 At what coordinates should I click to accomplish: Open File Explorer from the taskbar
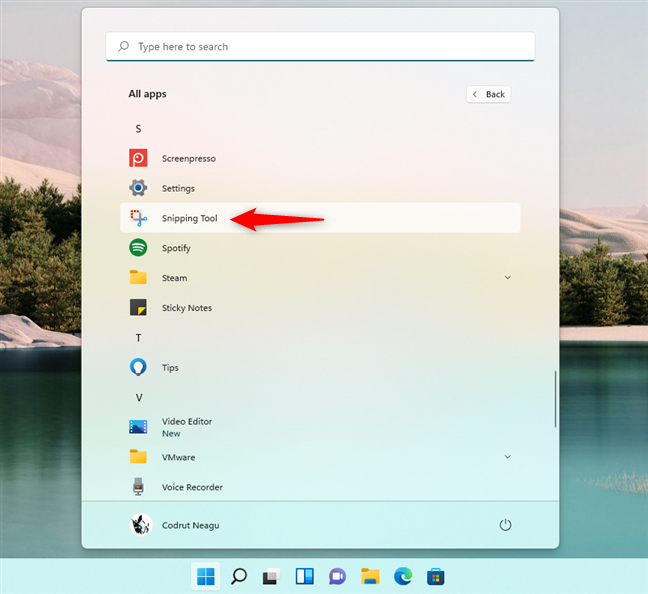tap(370, 577)
